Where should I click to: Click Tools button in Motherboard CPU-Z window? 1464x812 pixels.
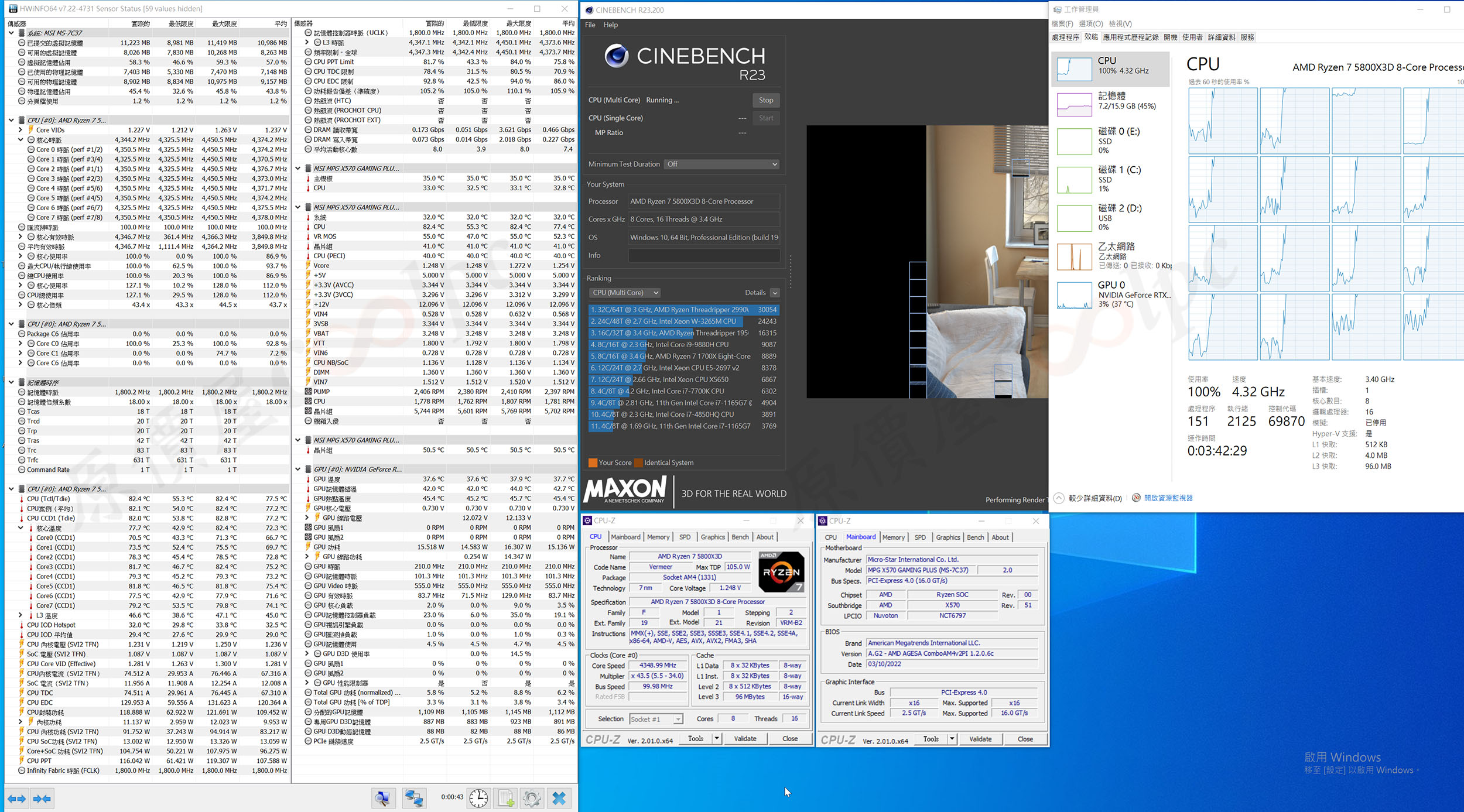(x=931, y=739)
